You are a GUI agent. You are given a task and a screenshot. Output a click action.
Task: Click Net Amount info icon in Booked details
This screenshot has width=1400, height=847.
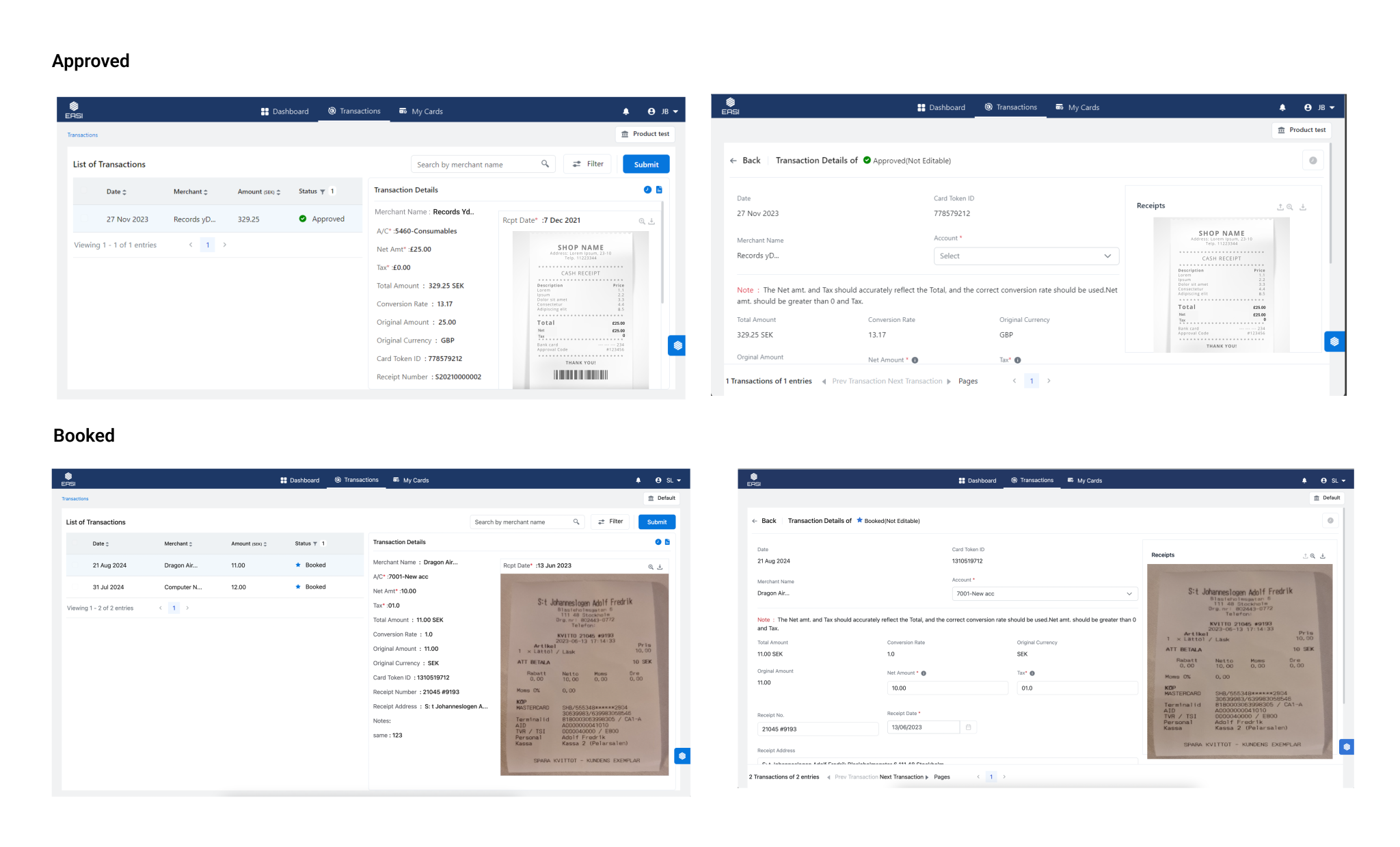(x=924, y=673)
